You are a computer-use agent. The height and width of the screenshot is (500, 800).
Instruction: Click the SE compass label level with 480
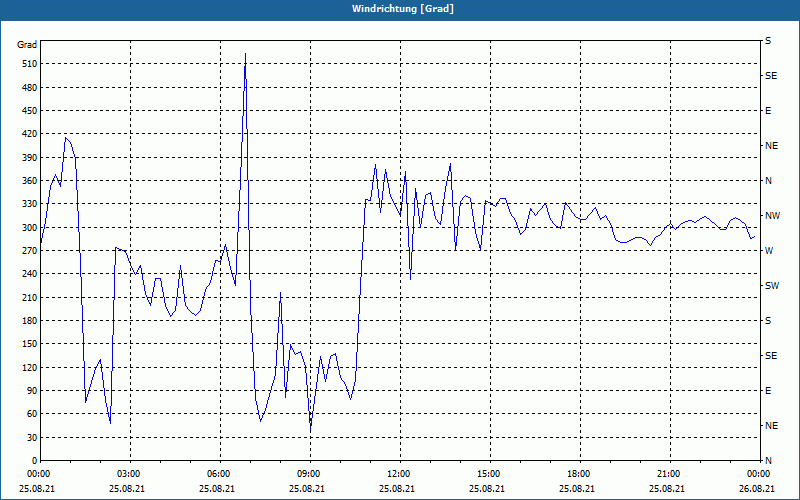771,76
